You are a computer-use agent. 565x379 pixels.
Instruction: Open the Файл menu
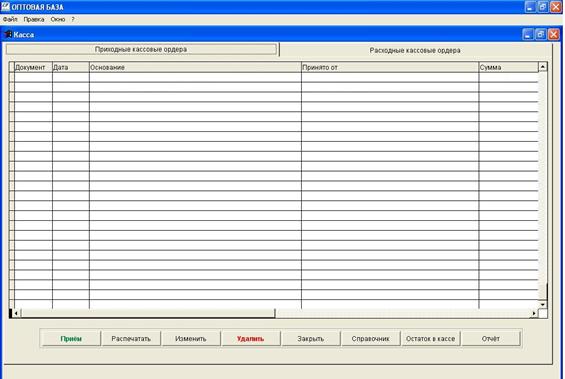(x=10, y=19)
